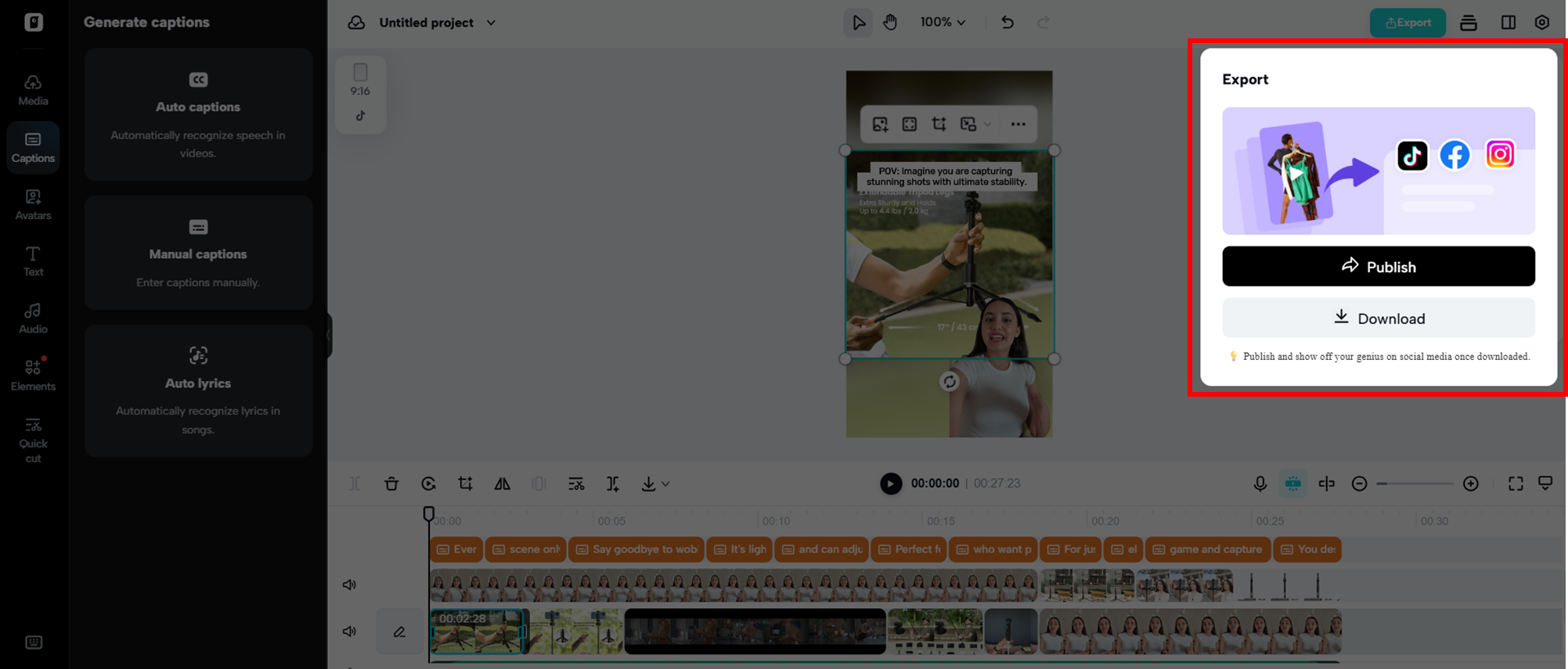The width and height of the screenshot is (1568, 669).
Task: Mute the upper video track
Action: tap(349, 584)
